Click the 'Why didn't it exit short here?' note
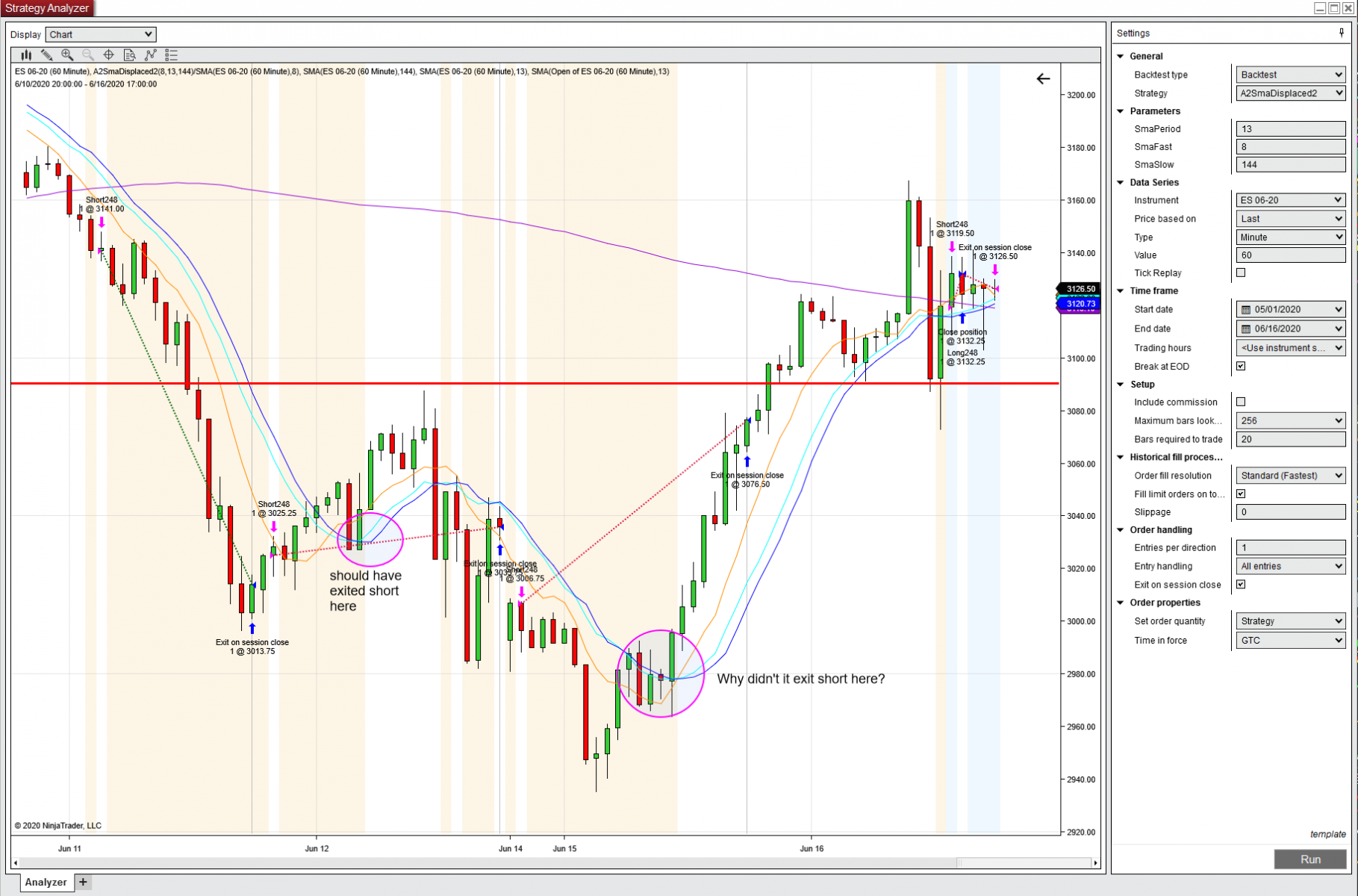 tap(801, 679)
